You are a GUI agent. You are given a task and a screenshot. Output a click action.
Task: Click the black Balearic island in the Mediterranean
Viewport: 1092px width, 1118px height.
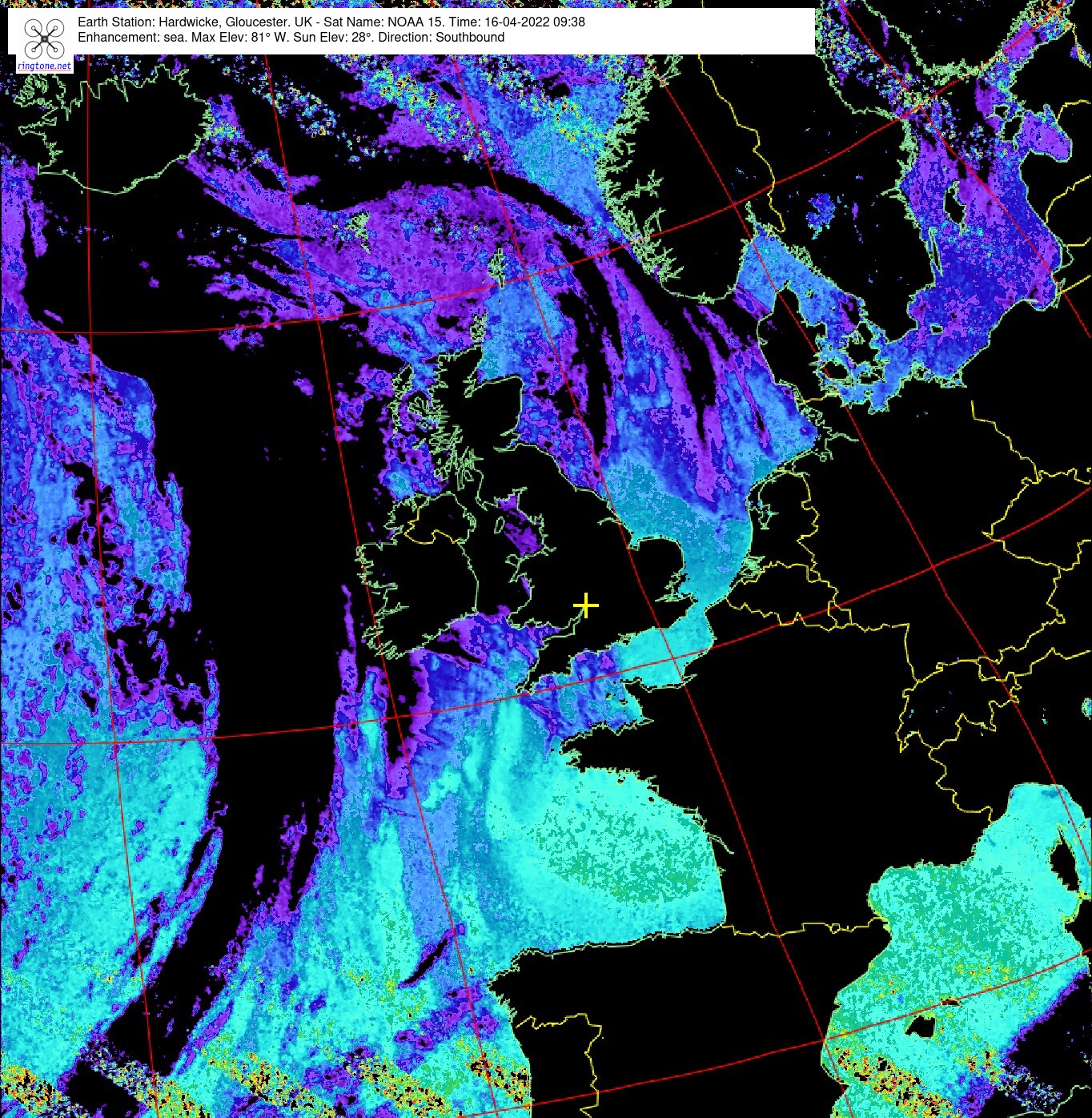point(921,1024)
